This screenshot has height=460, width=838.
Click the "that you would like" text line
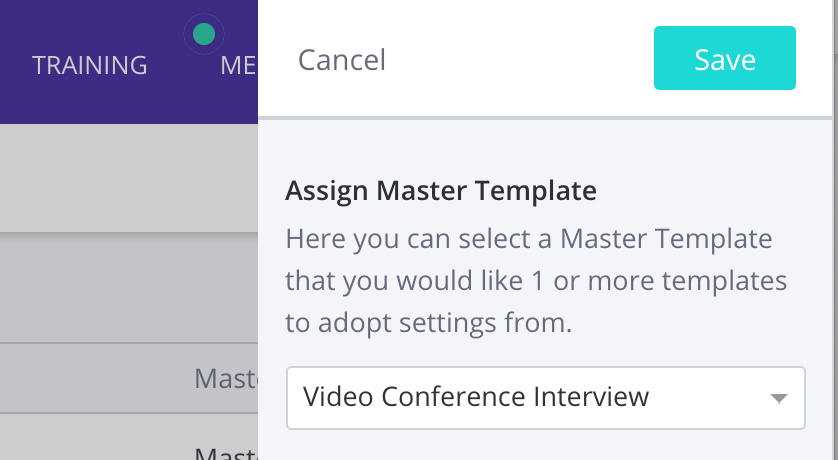point(535,282)
